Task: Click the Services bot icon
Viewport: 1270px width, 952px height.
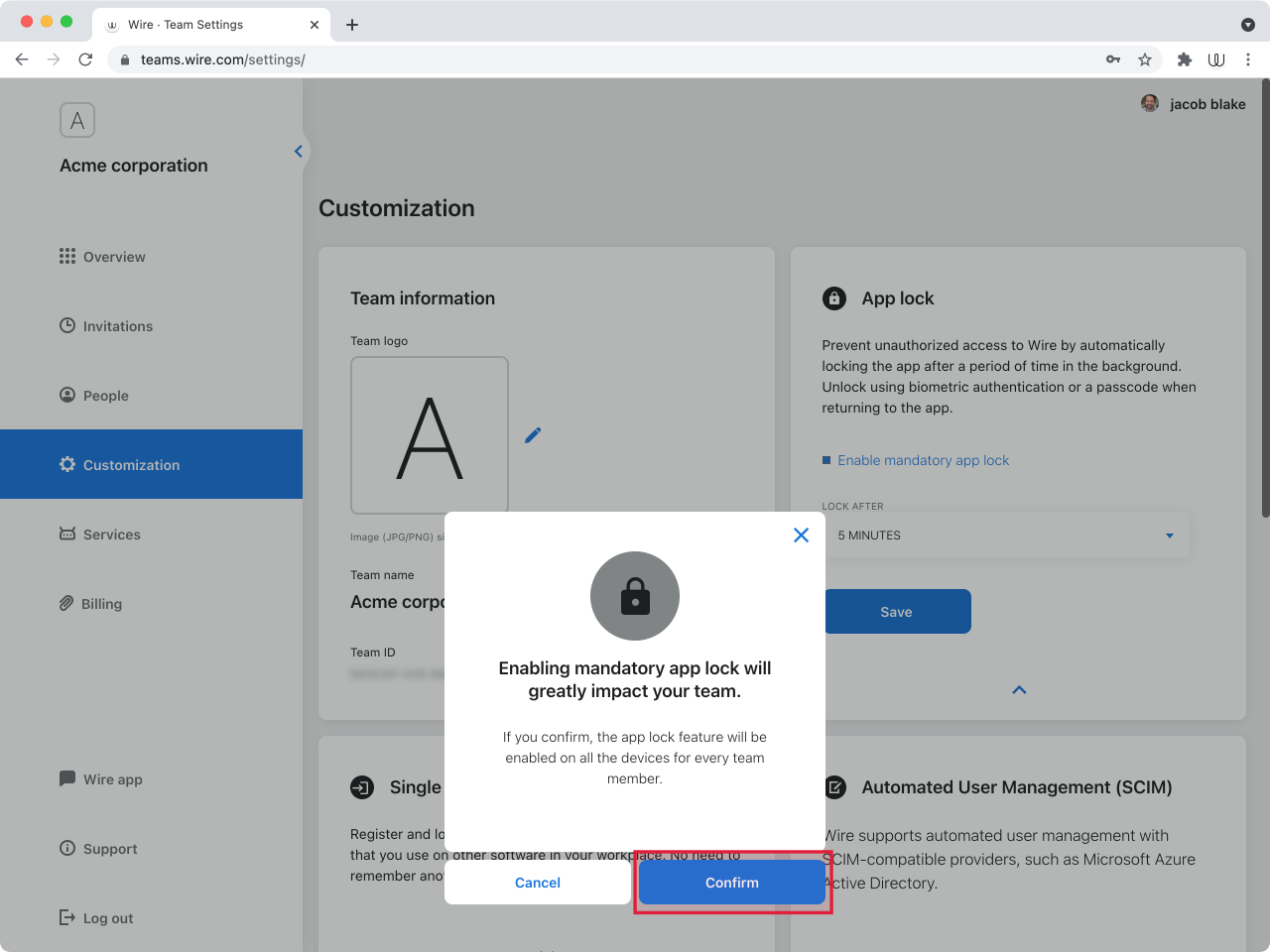Action: coord(67,534)
